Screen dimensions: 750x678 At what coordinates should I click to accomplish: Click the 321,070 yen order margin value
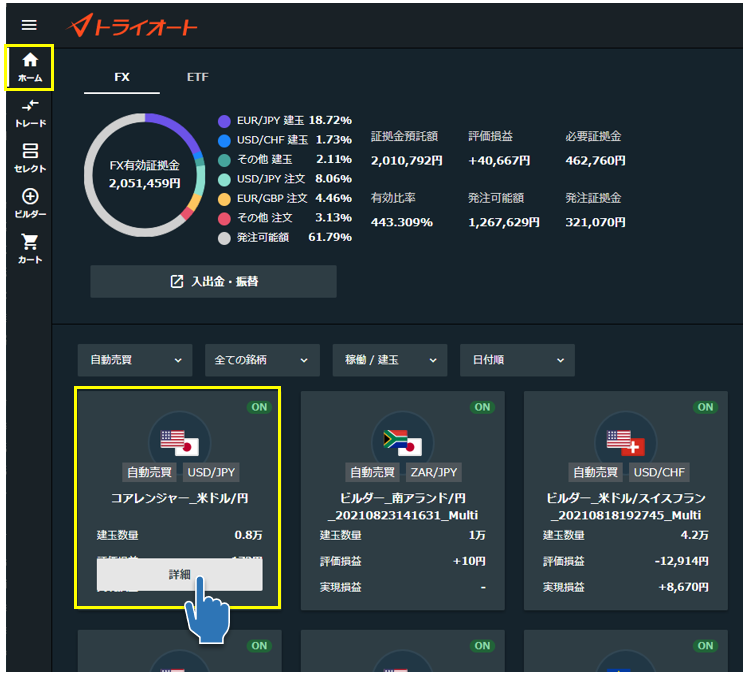[596, 222]
